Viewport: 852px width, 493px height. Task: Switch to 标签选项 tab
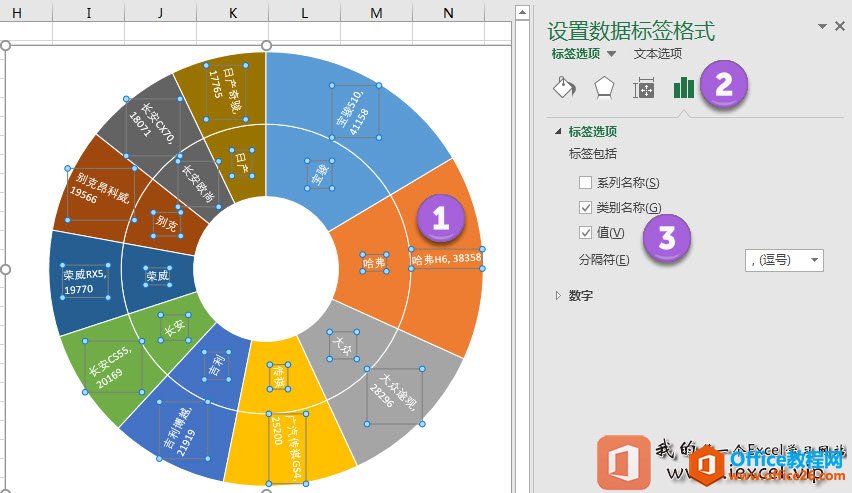pos(576,53)
